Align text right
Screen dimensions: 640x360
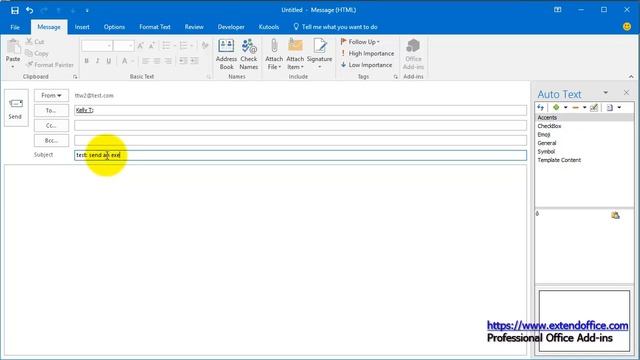point(168,61)
